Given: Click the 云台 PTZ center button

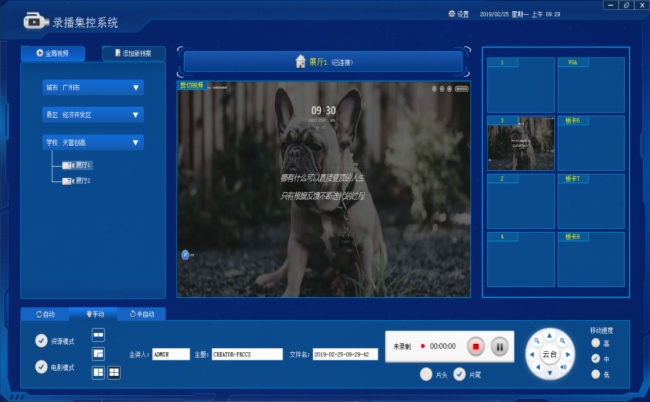Looking at the screenshot, I should [x=549, y=354].
